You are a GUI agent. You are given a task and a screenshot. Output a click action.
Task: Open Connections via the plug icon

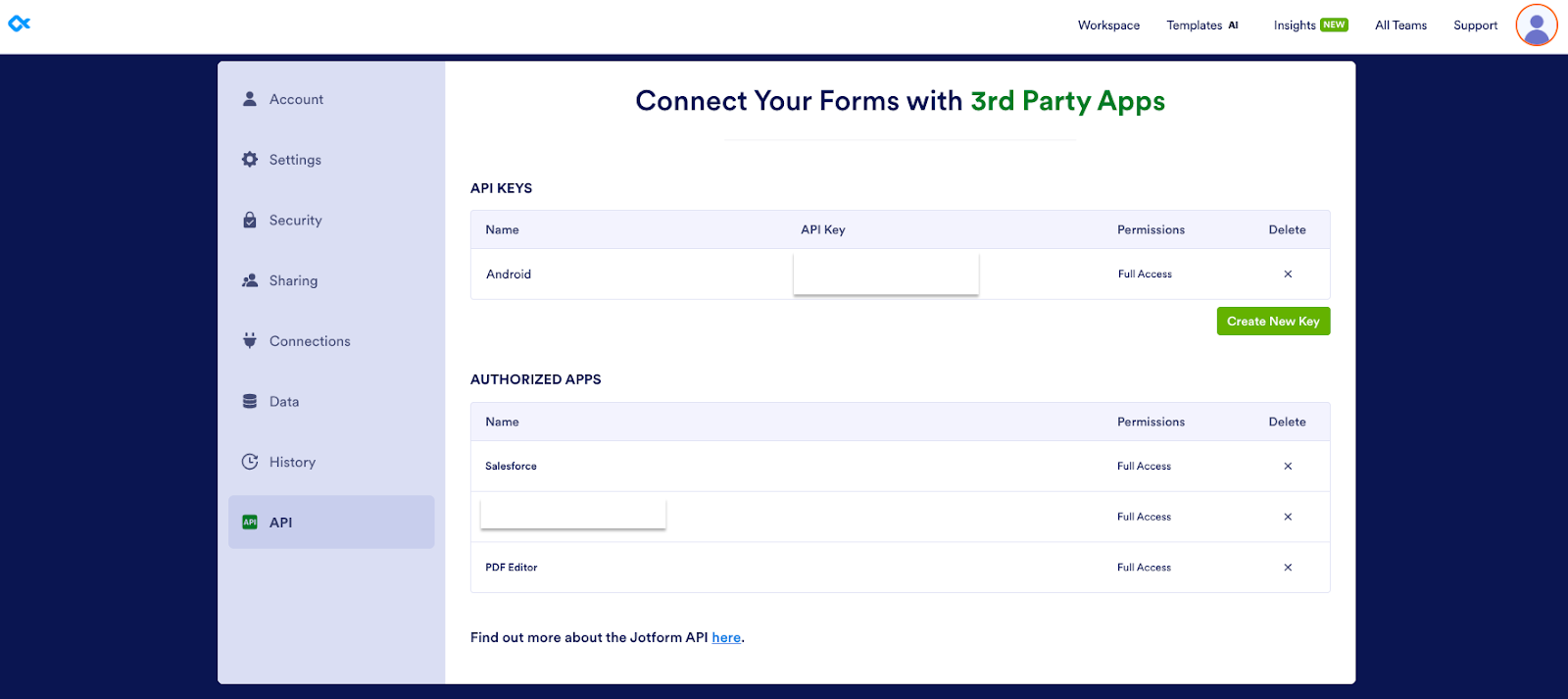tap(250, 340)
